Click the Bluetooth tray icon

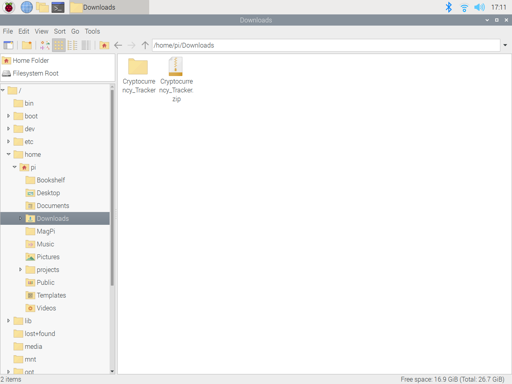pos(449,7)
